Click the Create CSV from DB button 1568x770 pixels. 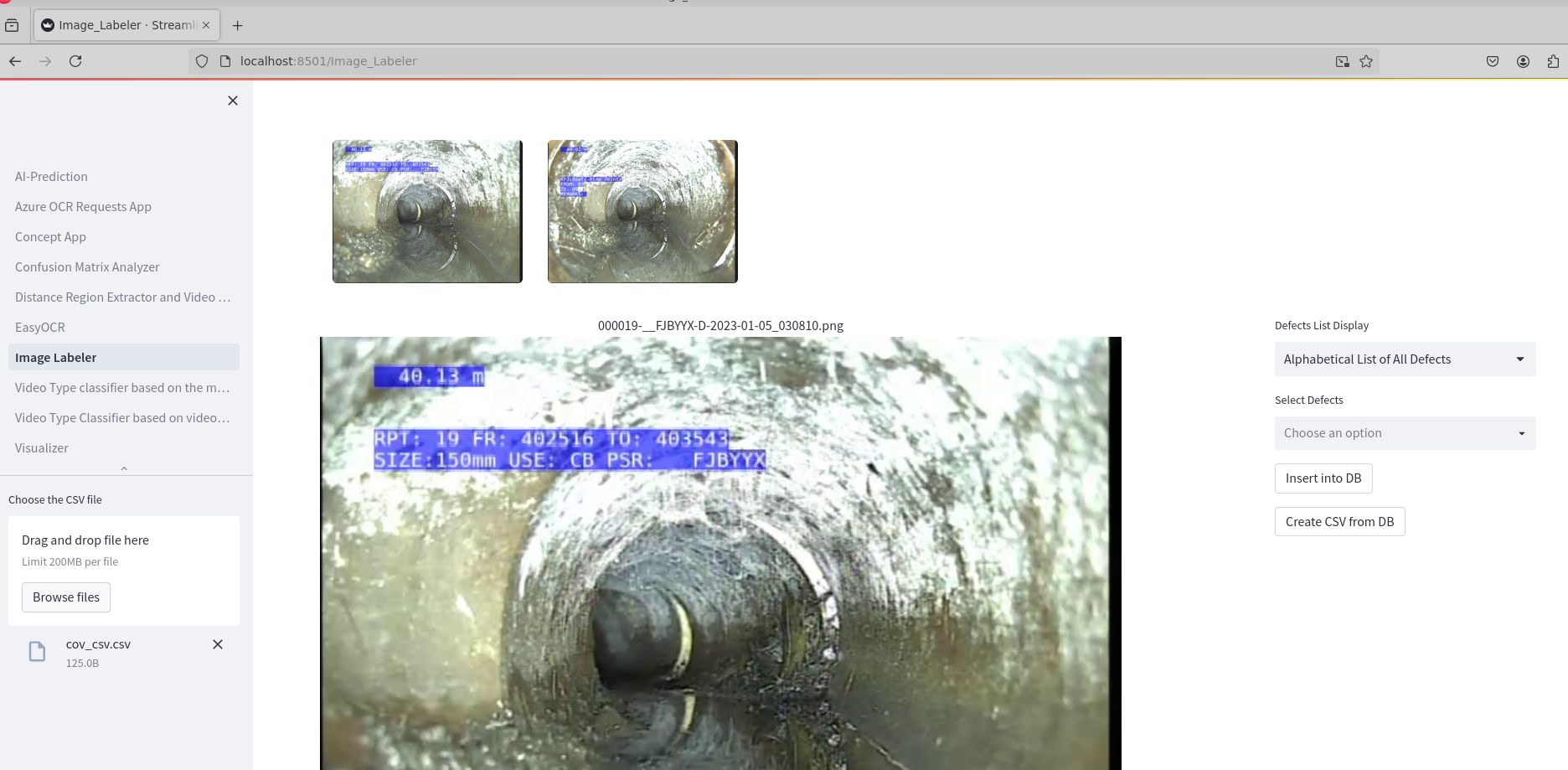(1339, 522)
